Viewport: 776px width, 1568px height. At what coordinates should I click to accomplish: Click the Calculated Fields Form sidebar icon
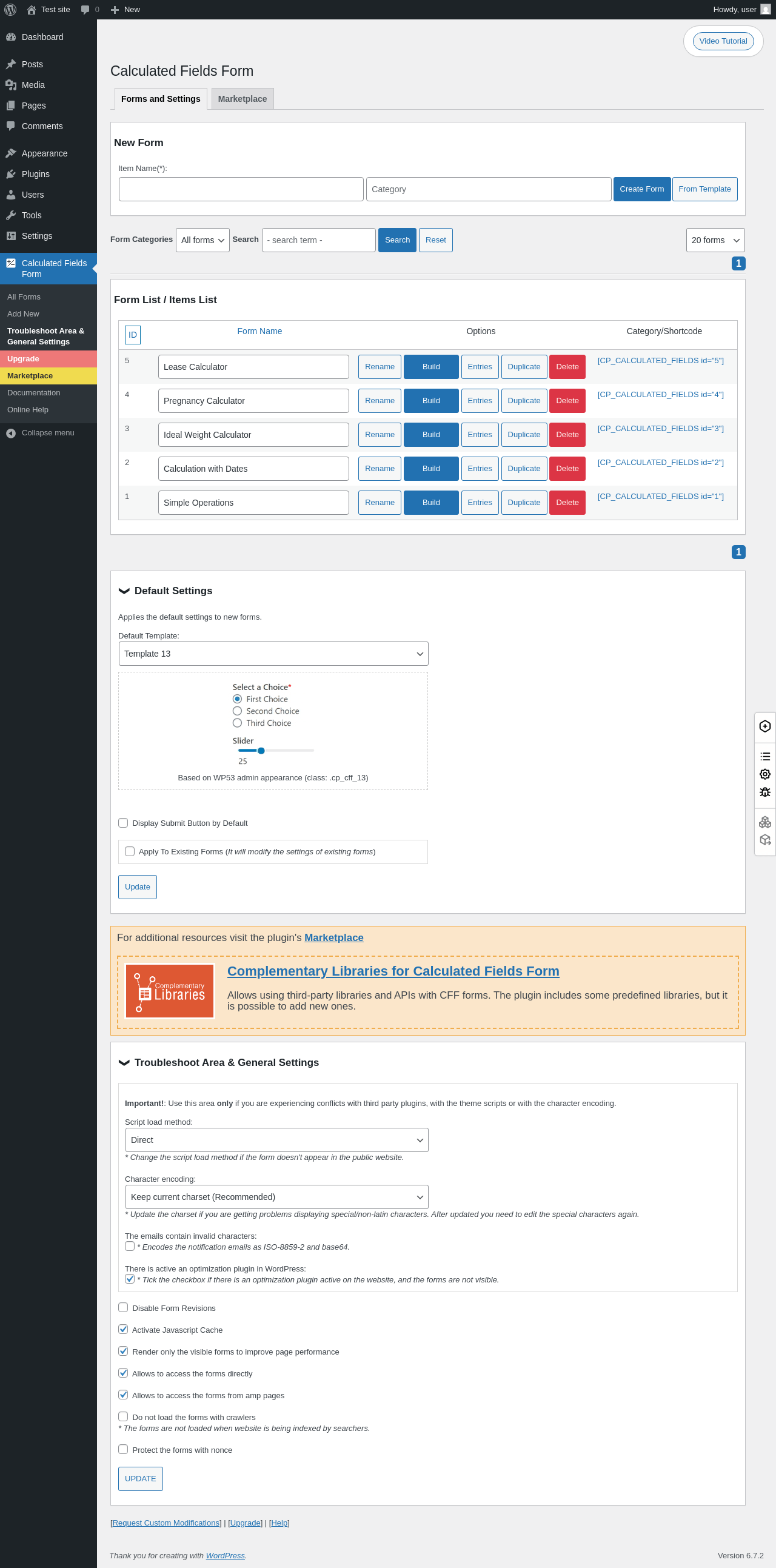[x=11, y=264]
